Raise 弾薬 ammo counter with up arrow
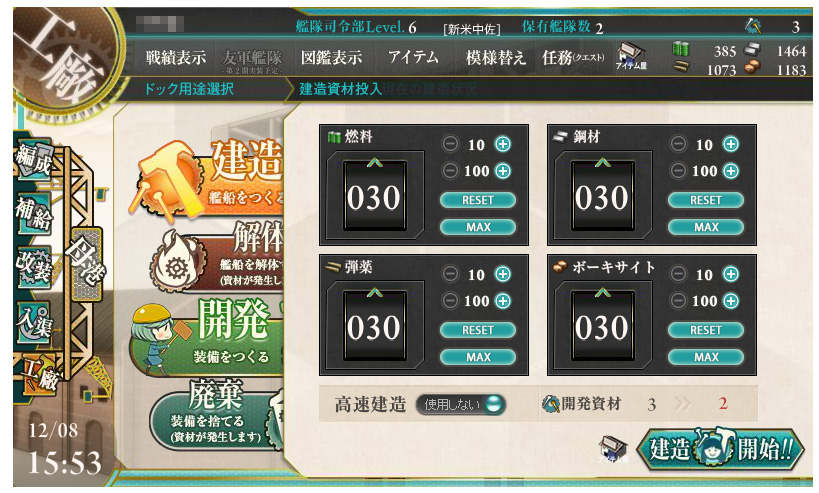This screenshot has height=493, width=819. (x=375, y=292)
